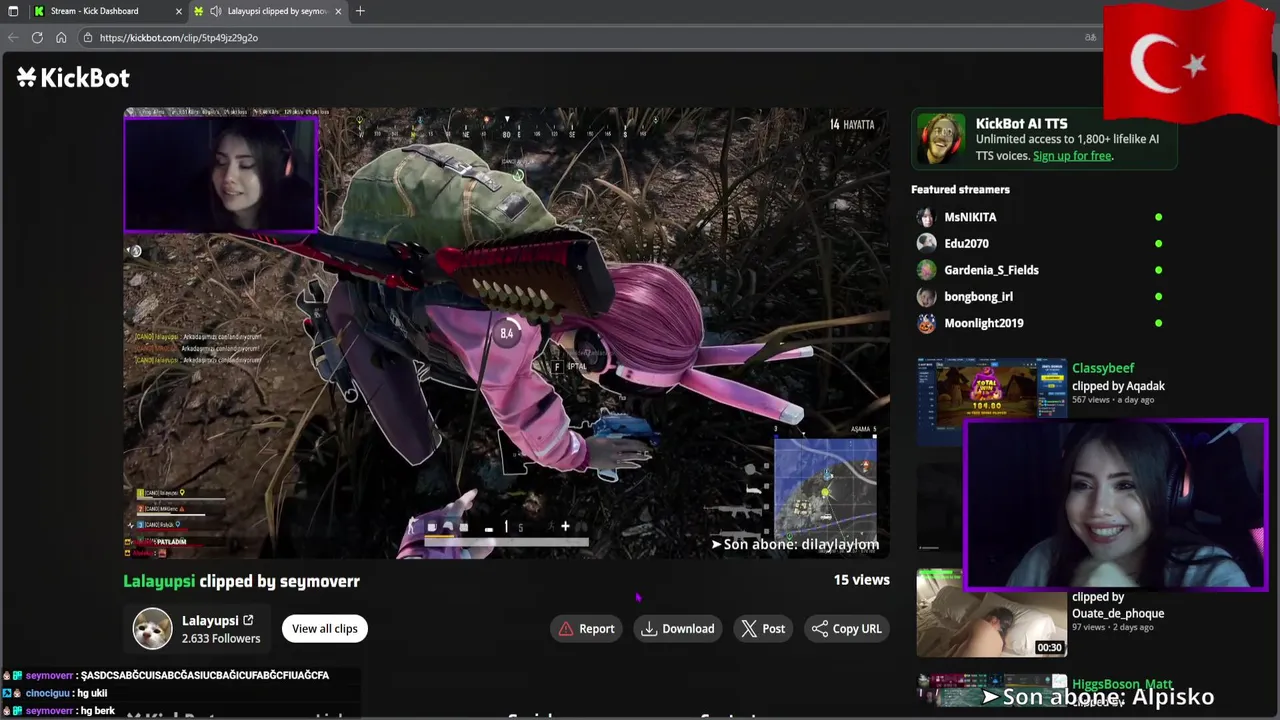Post the clip to X

(x=763, y=629)
